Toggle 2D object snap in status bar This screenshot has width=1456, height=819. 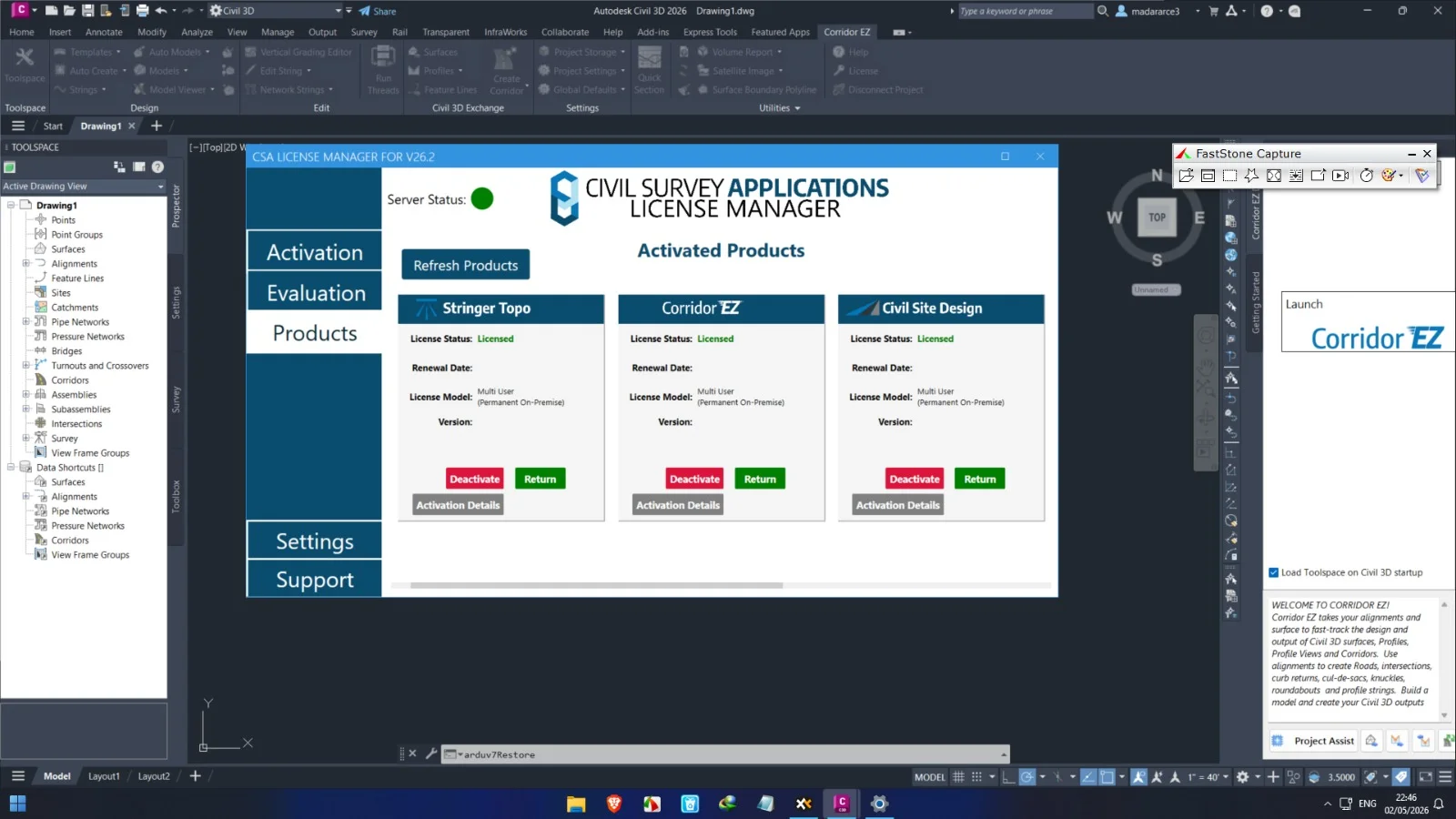pyautogui.click(x=1107, y=777)
